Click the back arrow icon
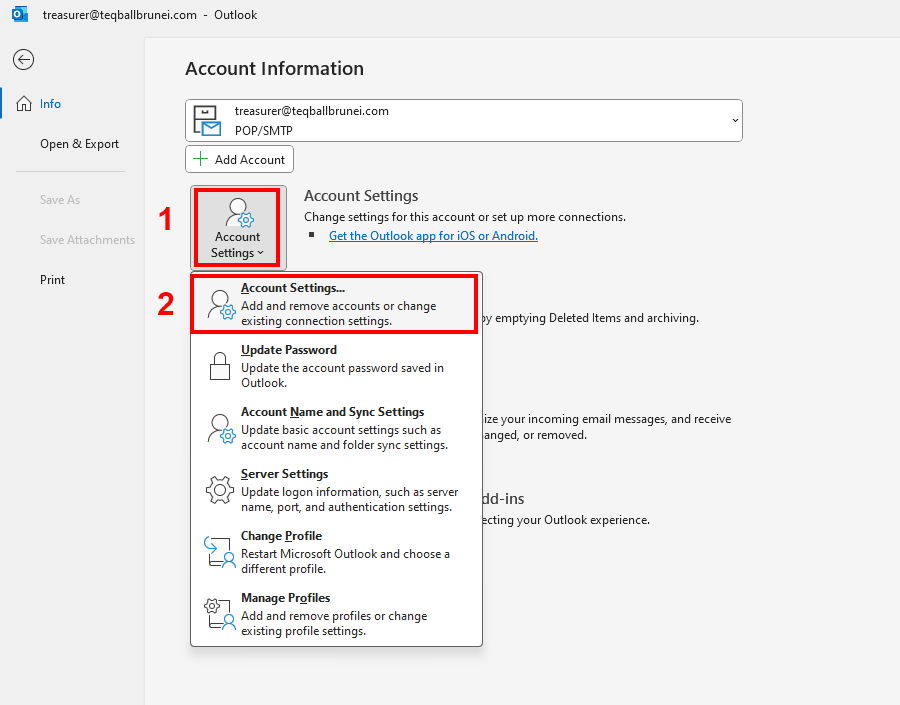The height and width of the screenshot is (705, 900). 23,60
